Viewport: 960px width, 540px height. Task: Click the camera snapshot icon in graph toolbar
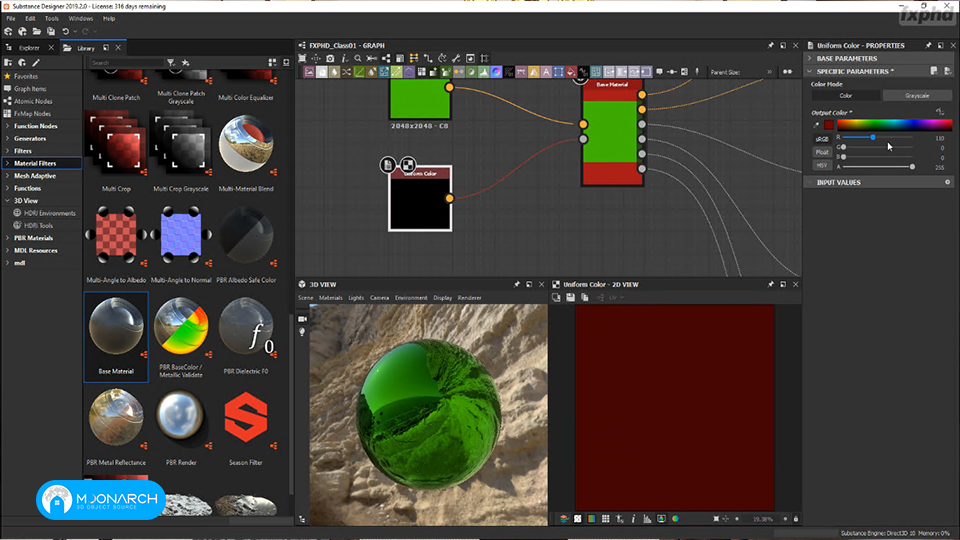coord(330,58)
